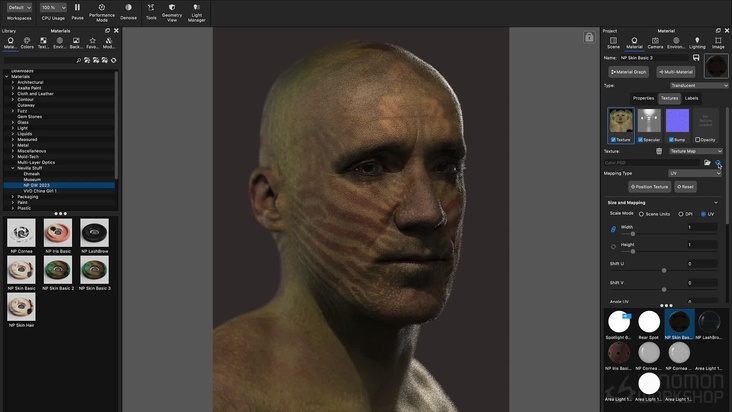732x412 pixels.
Task: Uncheck the Specular texture checkbox
Action: coord(639,139)
